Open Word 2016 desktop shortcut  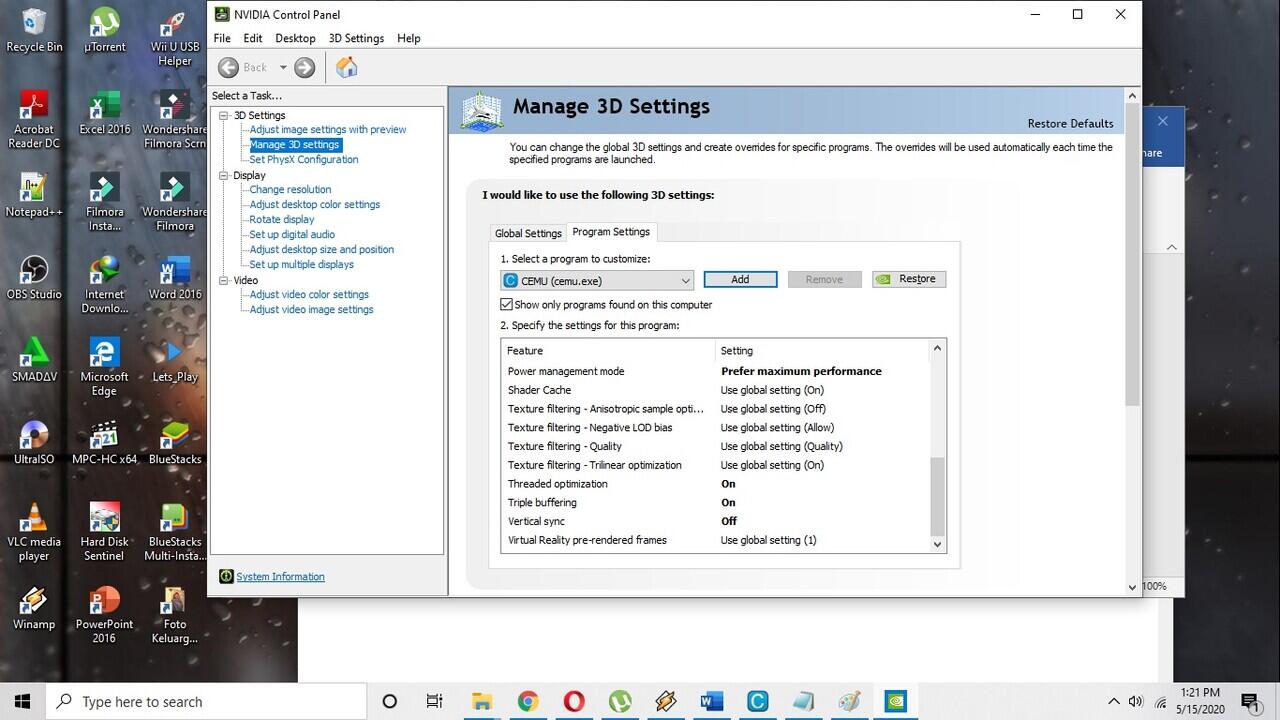174,278
